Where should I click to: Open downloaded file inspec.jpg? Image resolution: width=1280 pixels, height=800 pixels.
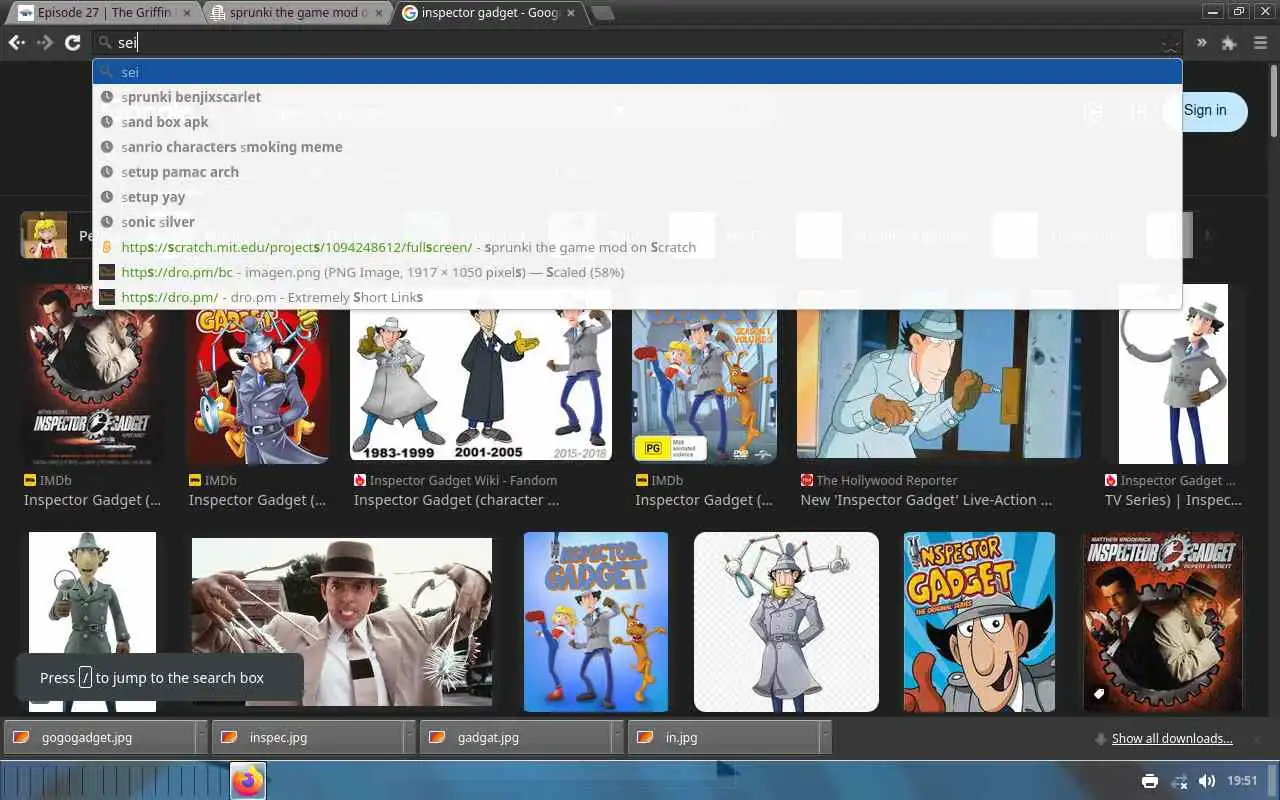point(306,738)
